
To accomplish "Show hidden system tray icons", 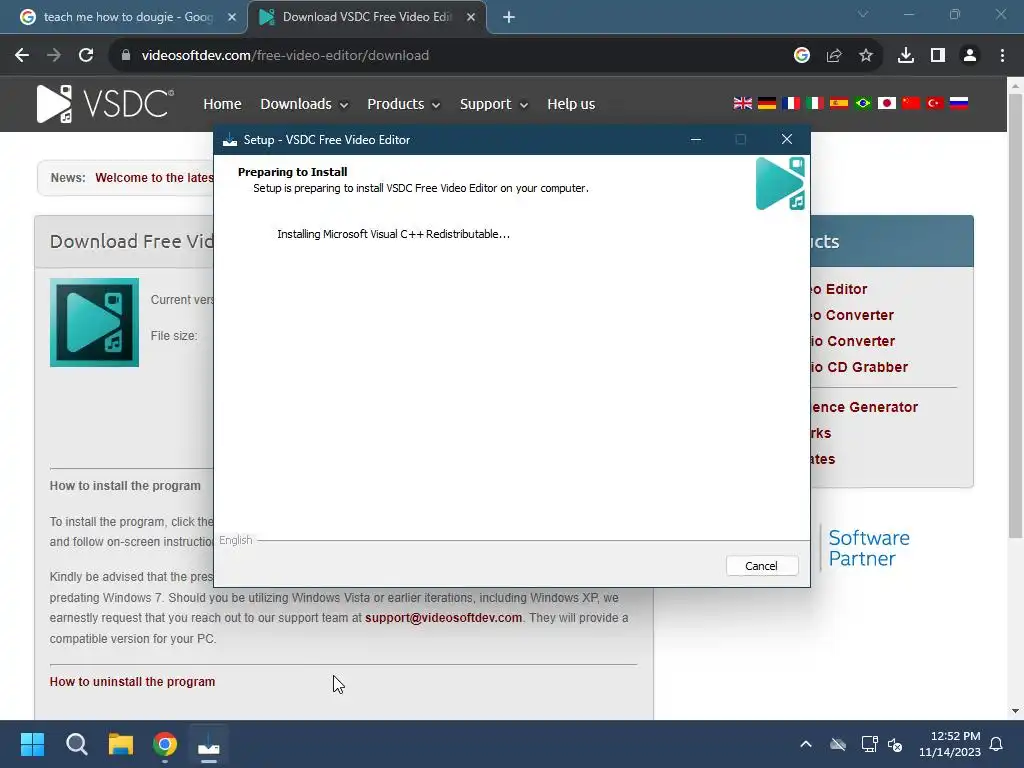I will point(806,744).
